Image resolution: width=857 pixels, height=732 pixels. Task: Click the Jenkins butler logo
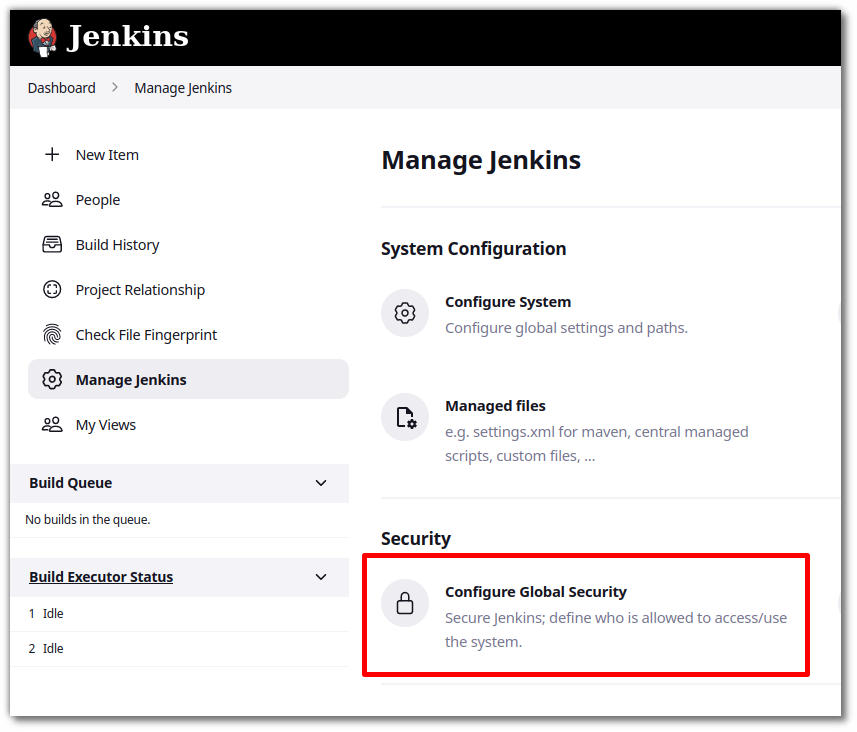[x=43, y=37]
